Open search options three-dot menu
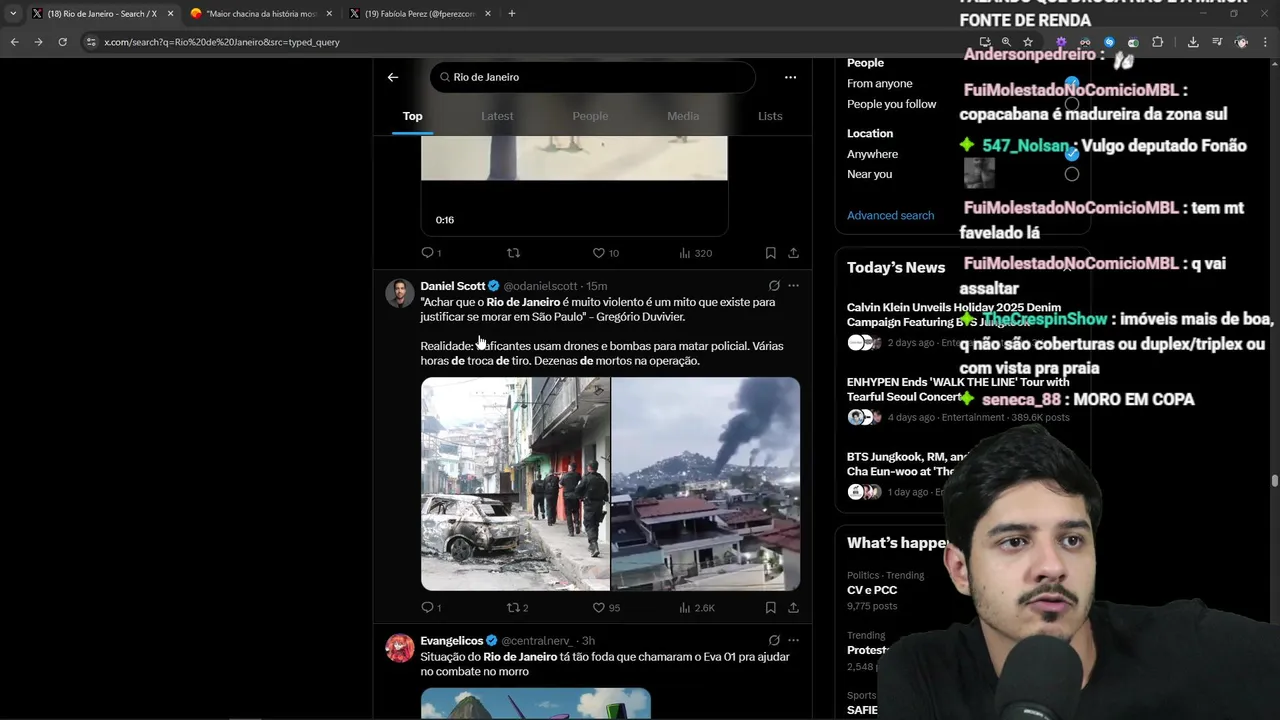 pyautogui.click(x=790, y=77)
